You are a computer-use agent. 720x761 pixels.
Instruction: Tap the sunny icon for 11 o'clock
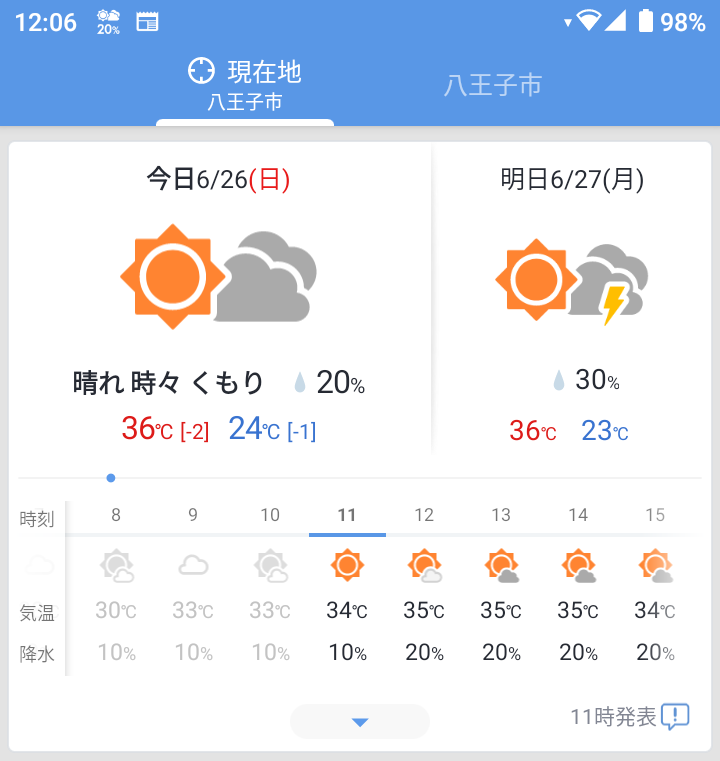click(x=347, y=566)
